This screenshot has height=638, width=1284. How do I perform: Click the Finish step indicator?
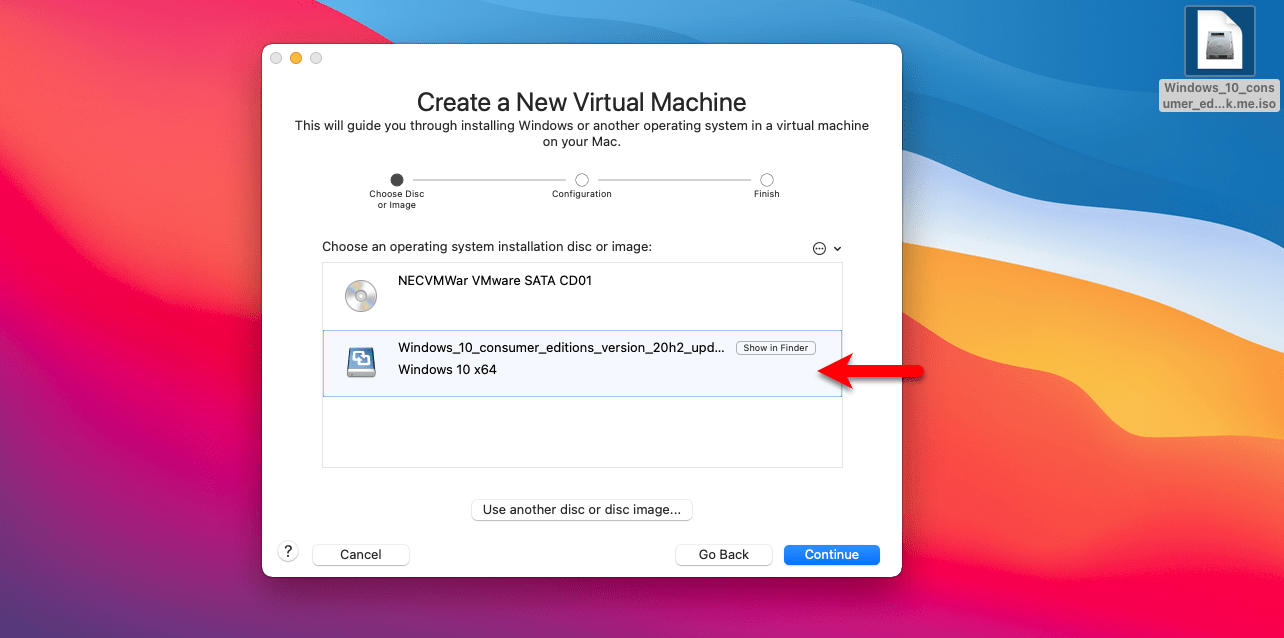(x=766, y=180)
